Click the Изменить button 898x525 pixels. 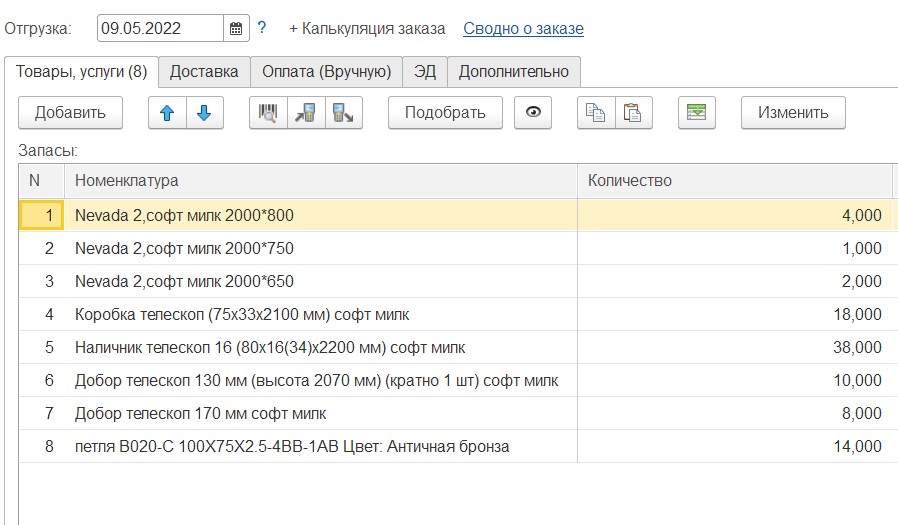tap(793, 113)
